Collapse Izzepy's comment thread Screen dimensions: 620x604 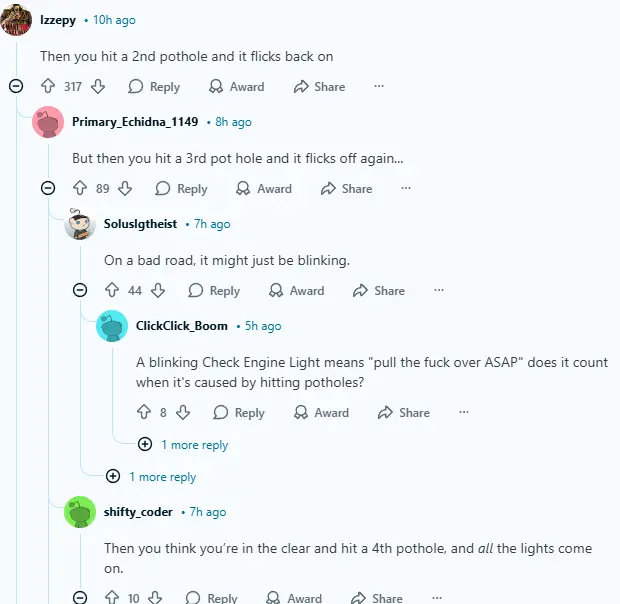pyautogui.click(x=16, y=87)
